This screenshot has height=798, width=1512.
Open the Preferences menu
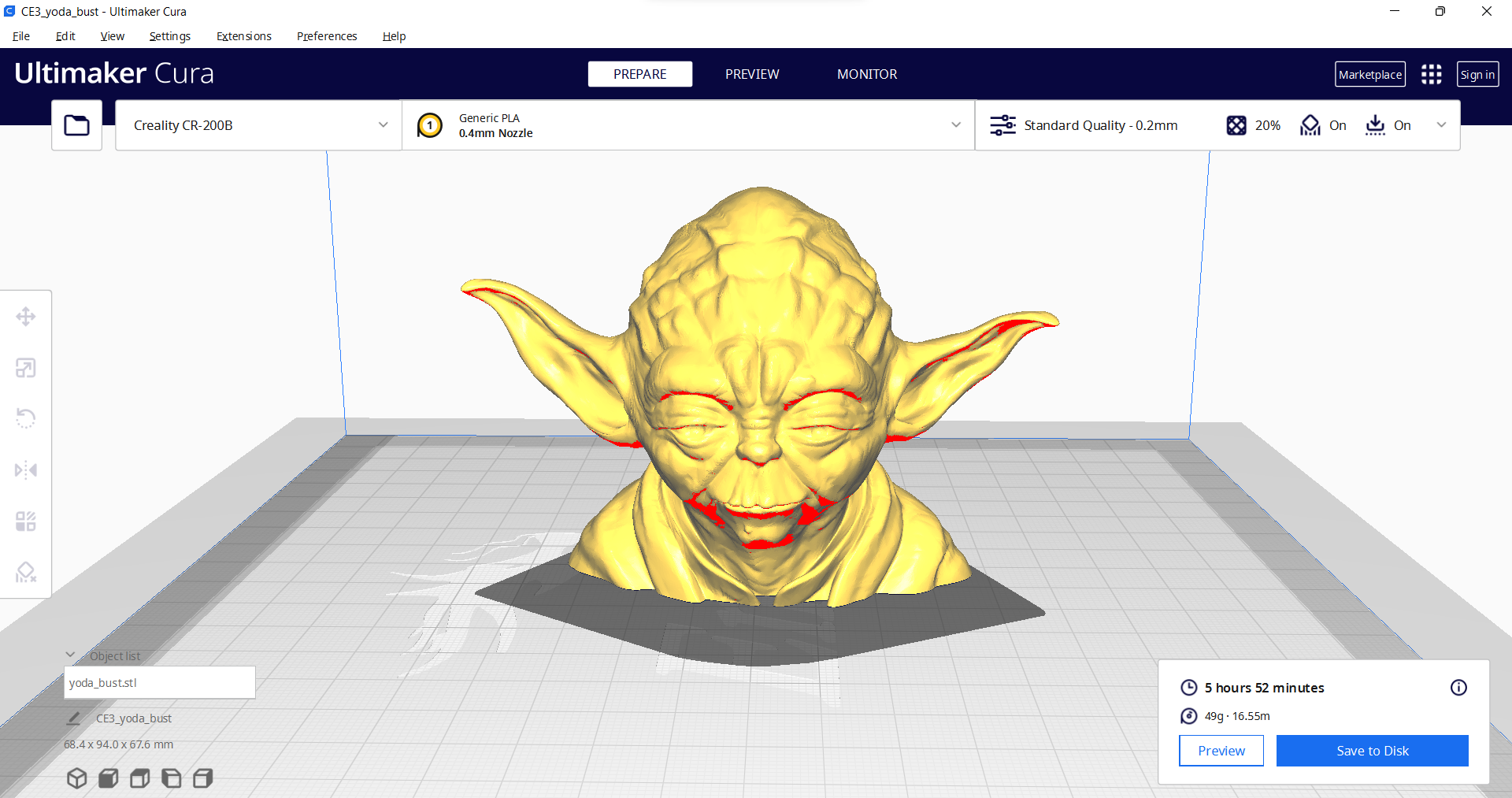pyautogui.click(x=327, y=36)
